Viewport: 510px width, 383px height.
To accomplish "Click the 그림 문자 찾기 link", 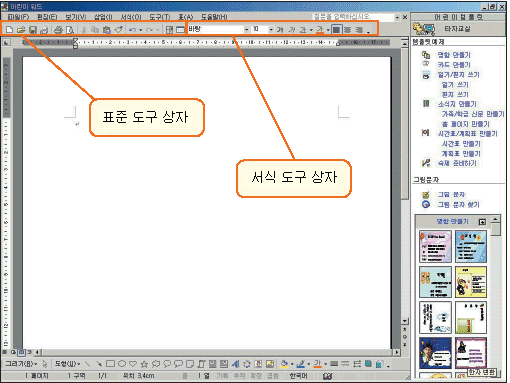I will [458, 205].
